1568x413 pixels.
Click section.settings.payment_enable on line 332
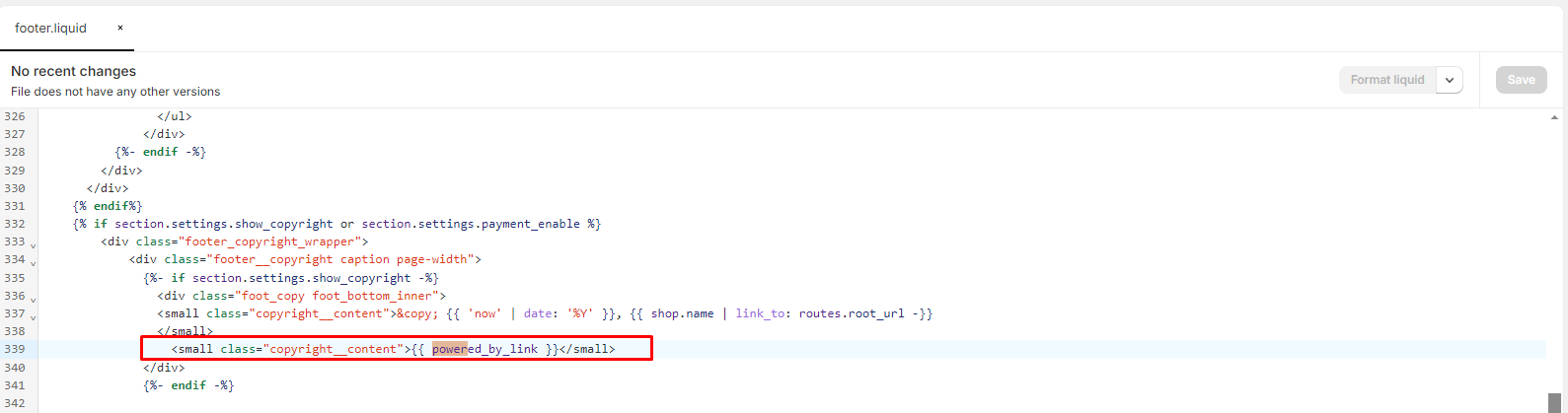click(x=470, y=224)
